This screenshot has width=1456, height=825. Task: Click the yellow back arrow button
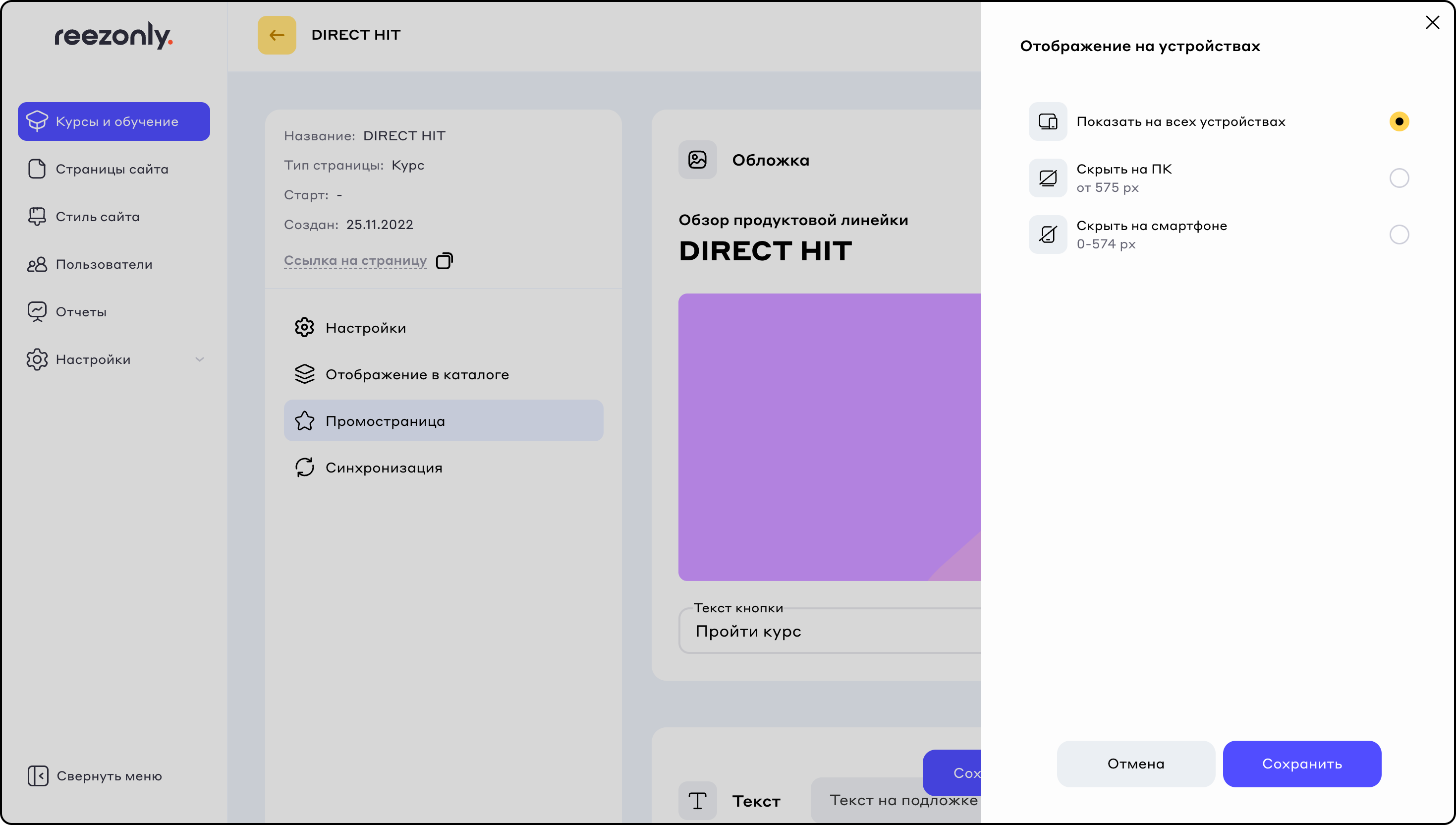(x=277, y=35)
